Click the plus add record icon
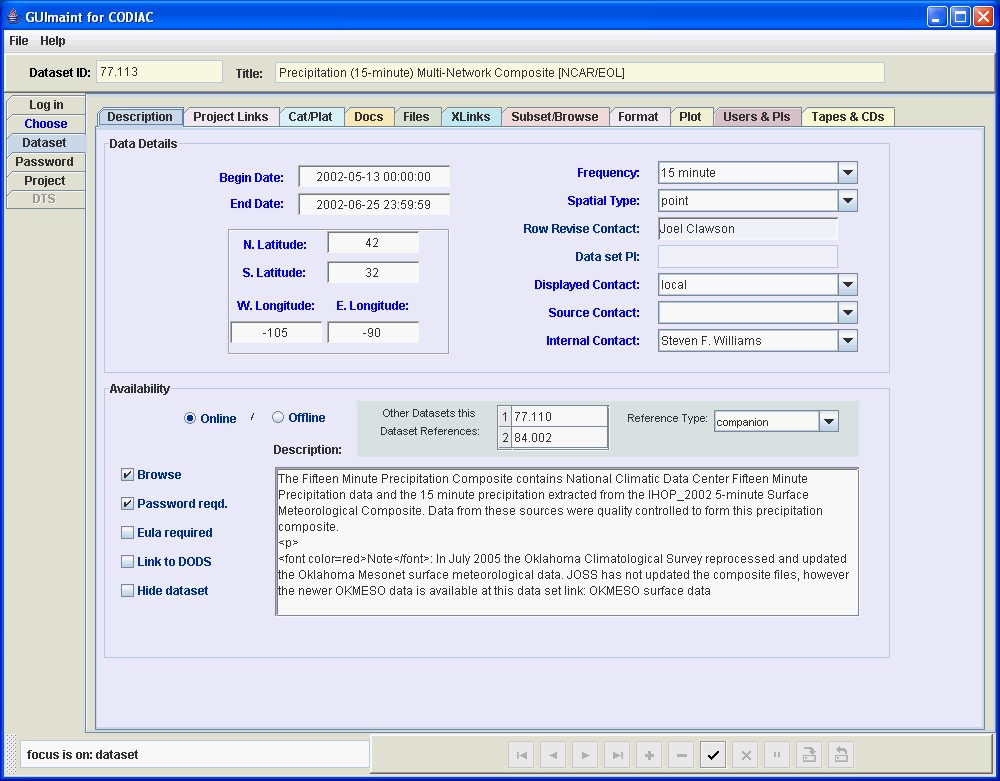This screenshot has height=781, width=1000. coord(649,756)
